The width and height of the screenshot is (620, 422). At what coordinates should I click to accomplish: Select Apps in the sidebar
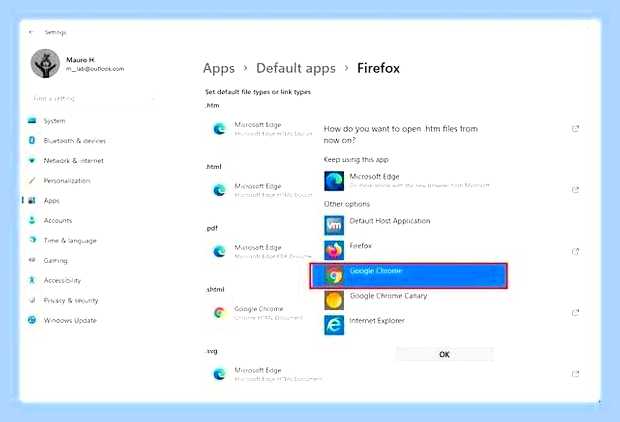pos(51,201)
